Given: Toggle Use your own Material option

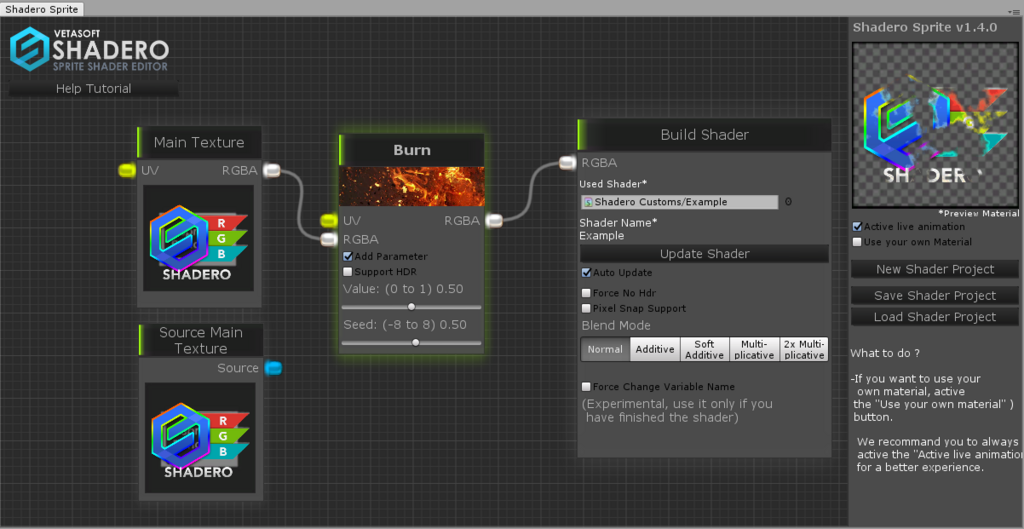Looking at the screenshot, I should tap(857, 242).
